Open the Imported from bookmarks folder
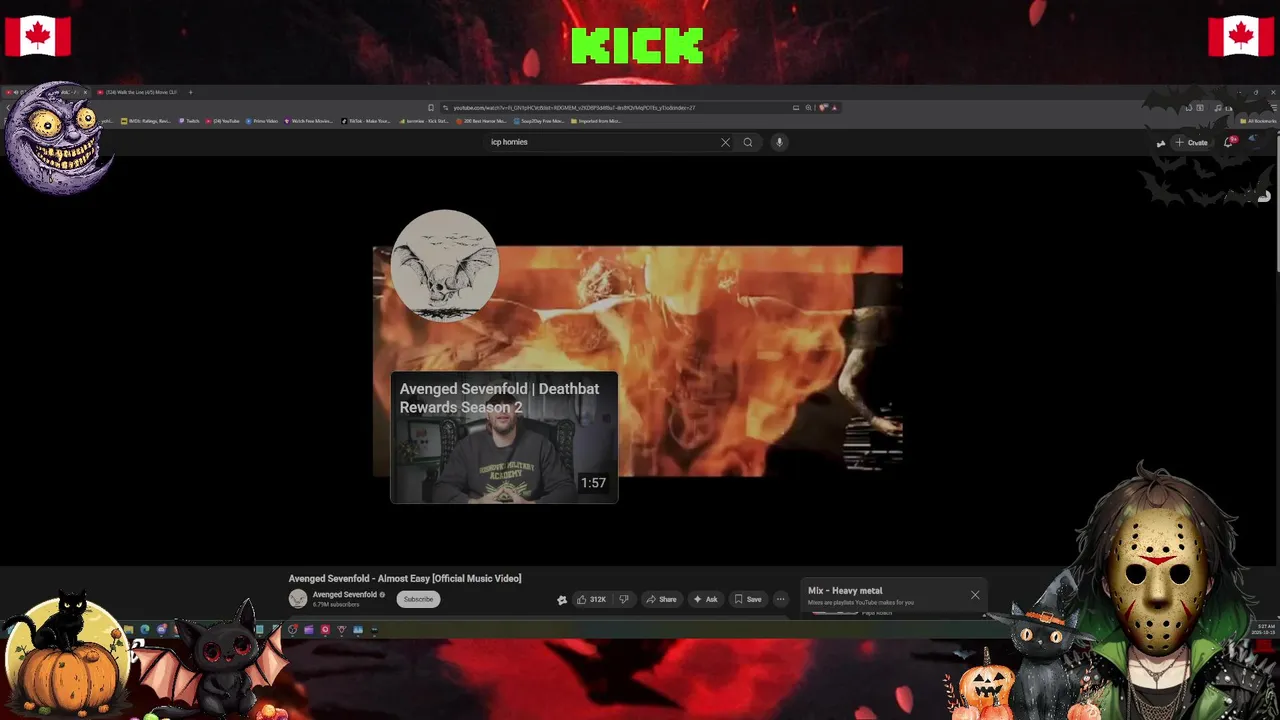 (596, 121)
